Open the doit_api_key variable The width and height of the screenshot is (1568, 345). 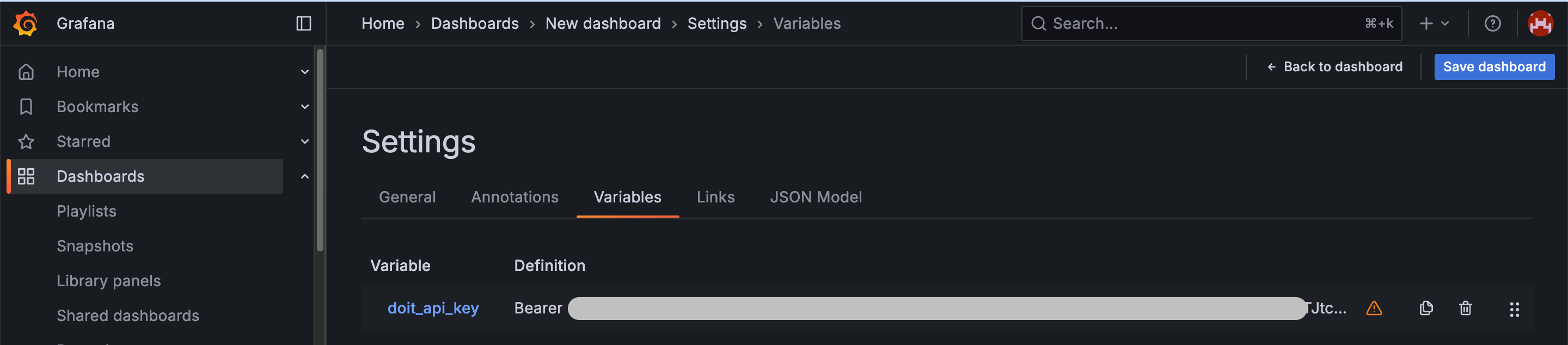433,309
